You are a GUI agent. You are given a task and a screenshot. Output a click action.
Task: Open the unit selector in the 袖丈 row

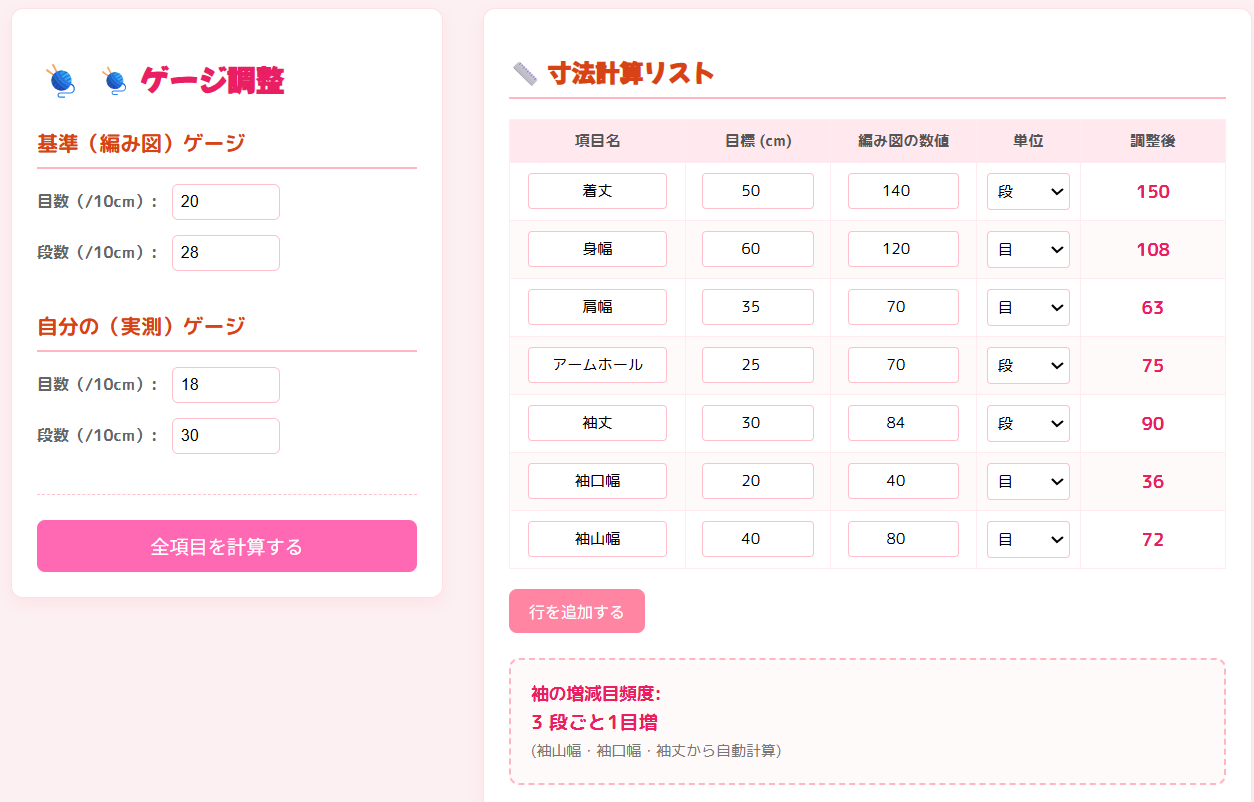tap(1028, 423)
